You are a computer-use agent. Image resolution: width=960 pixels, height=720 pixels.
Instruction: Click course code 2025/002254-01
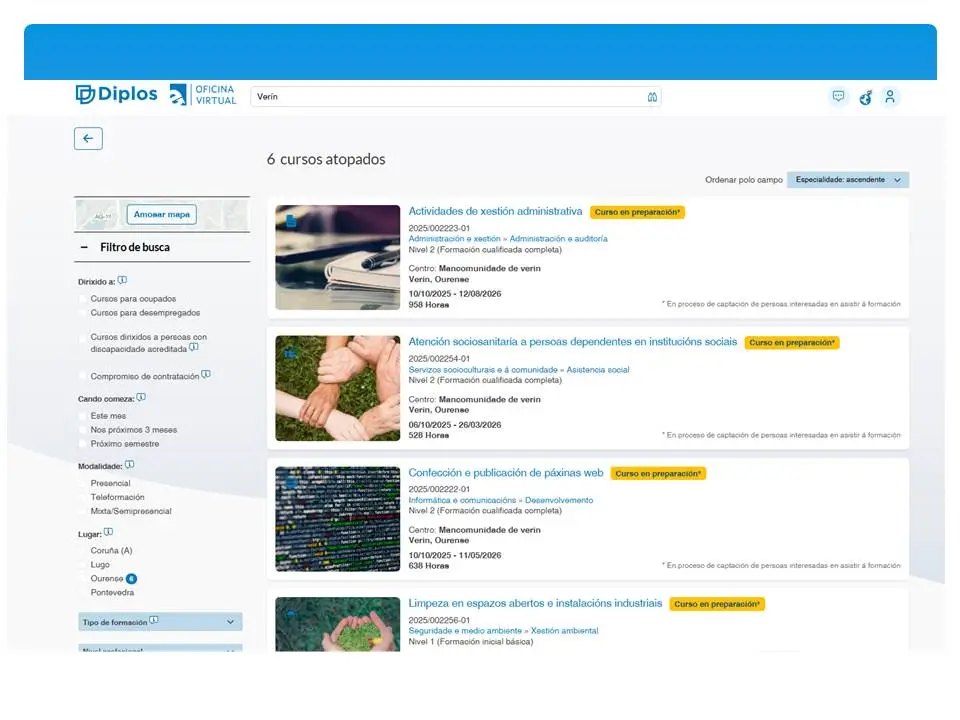pyautogui.click(x=439, y=359)
